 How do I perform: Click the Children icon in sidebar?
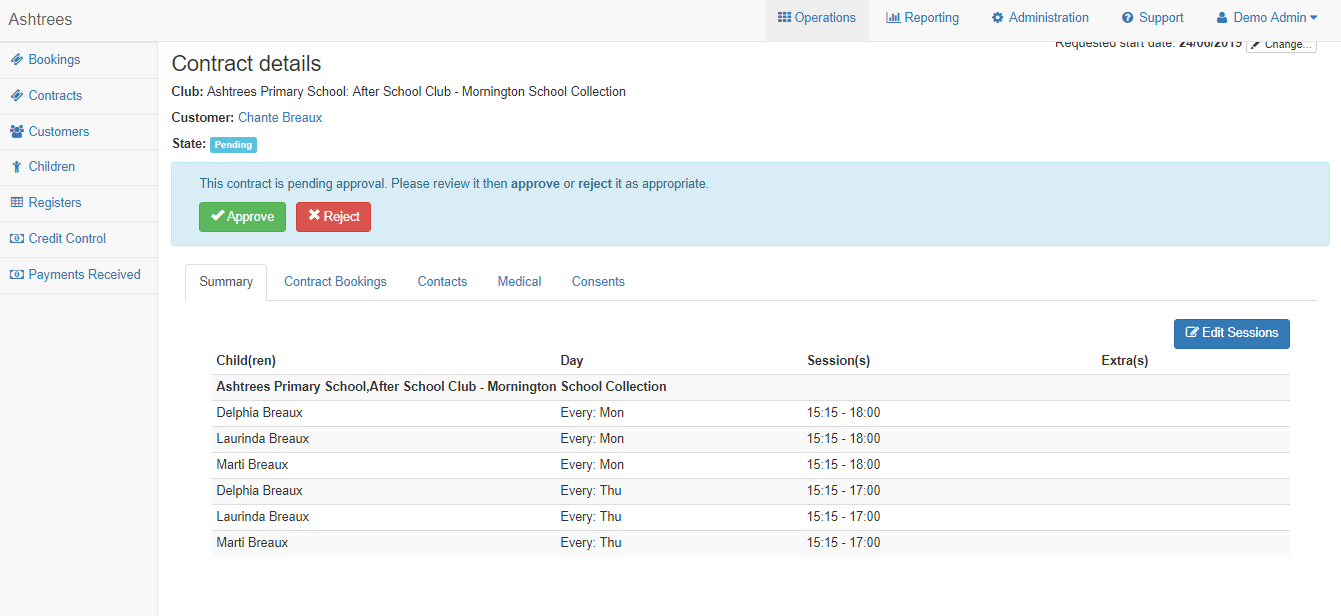[17, 167]
